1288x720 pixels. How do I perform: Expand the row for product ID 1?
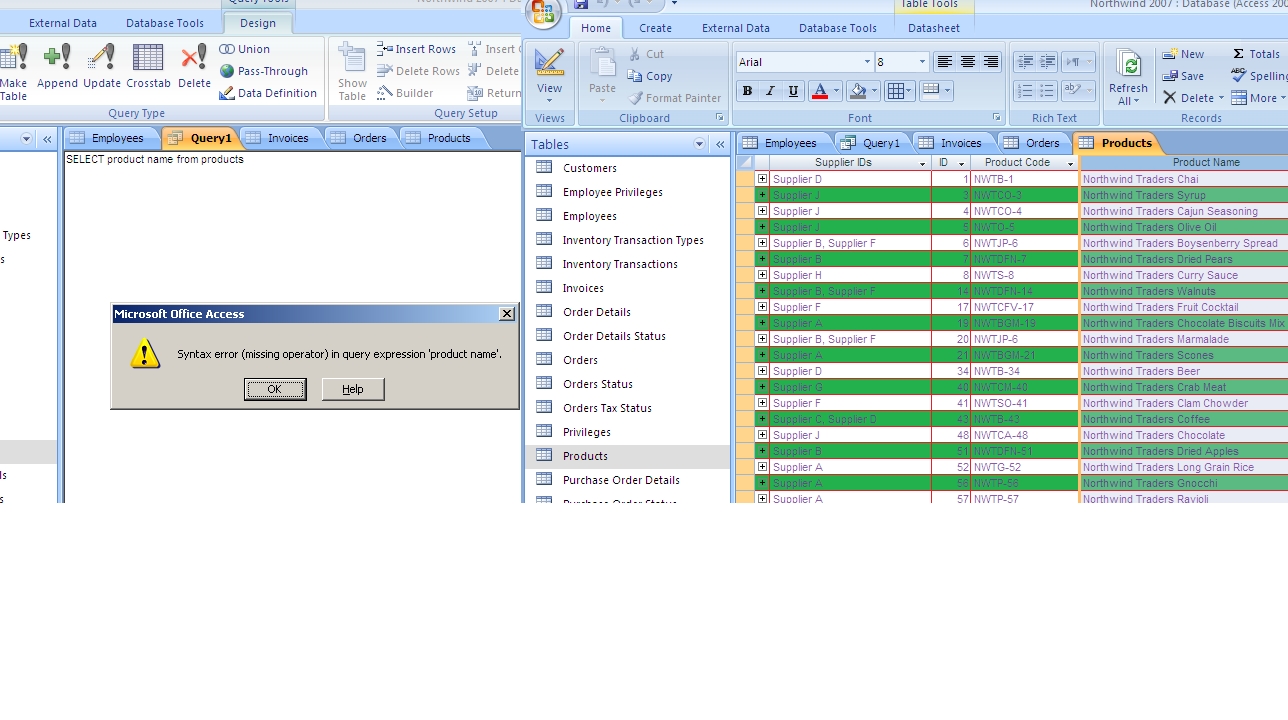(x=762, y=179)
